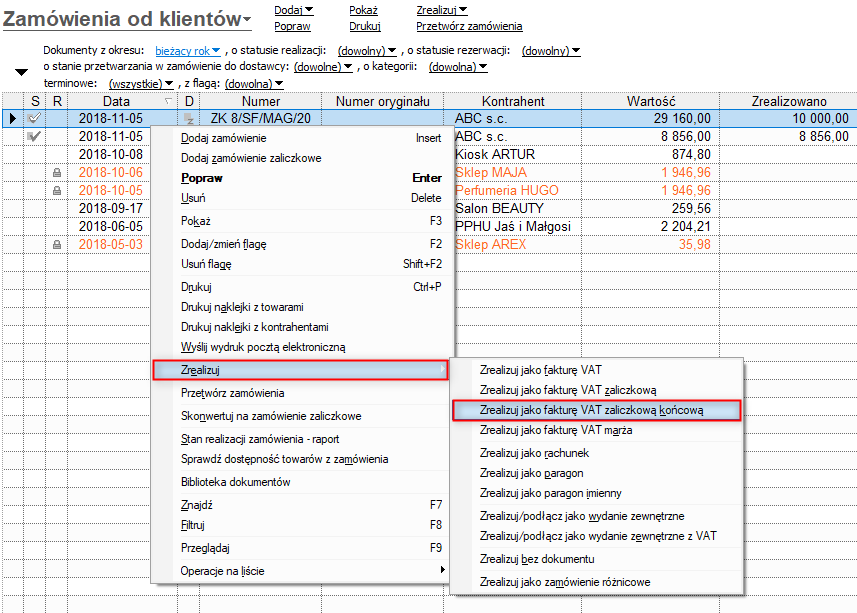The height and width of the screenshot is (613, 857).
Task: Click 'Przetwórz zamówienia' header link
Action: 469,26
